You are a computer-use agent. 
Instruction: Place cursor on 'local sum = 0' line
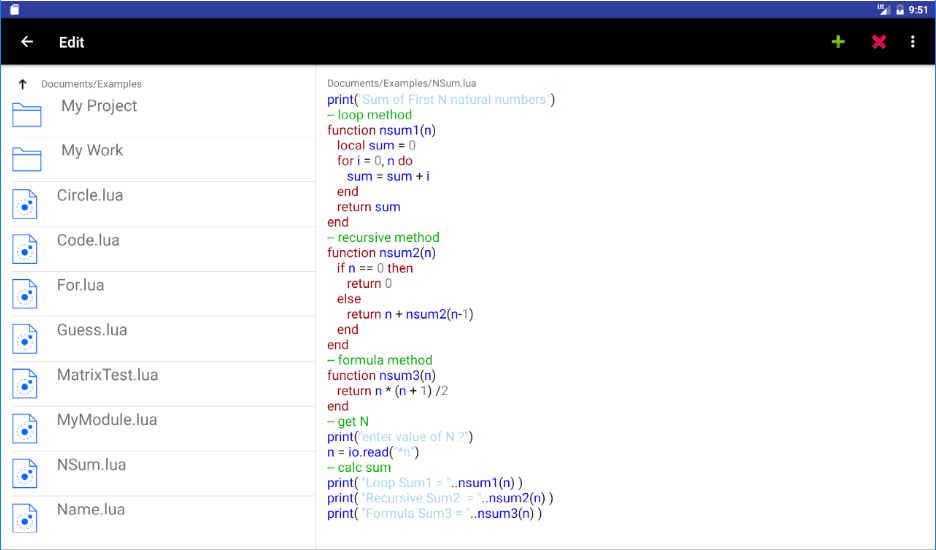pos(376,146)
